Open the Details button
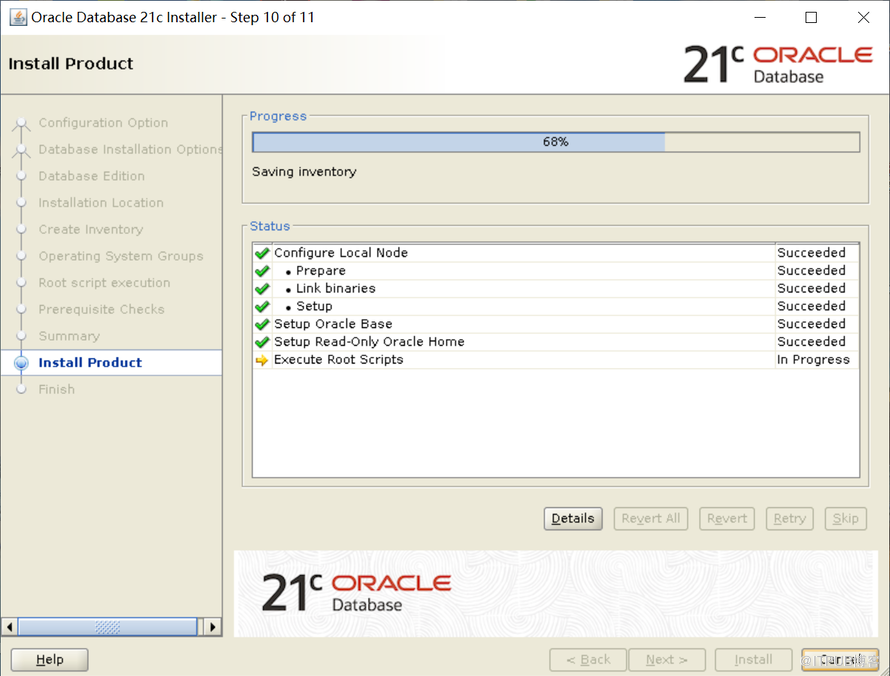Image resolution: width=890 pixels, height=676 pixels. (573, 518)
